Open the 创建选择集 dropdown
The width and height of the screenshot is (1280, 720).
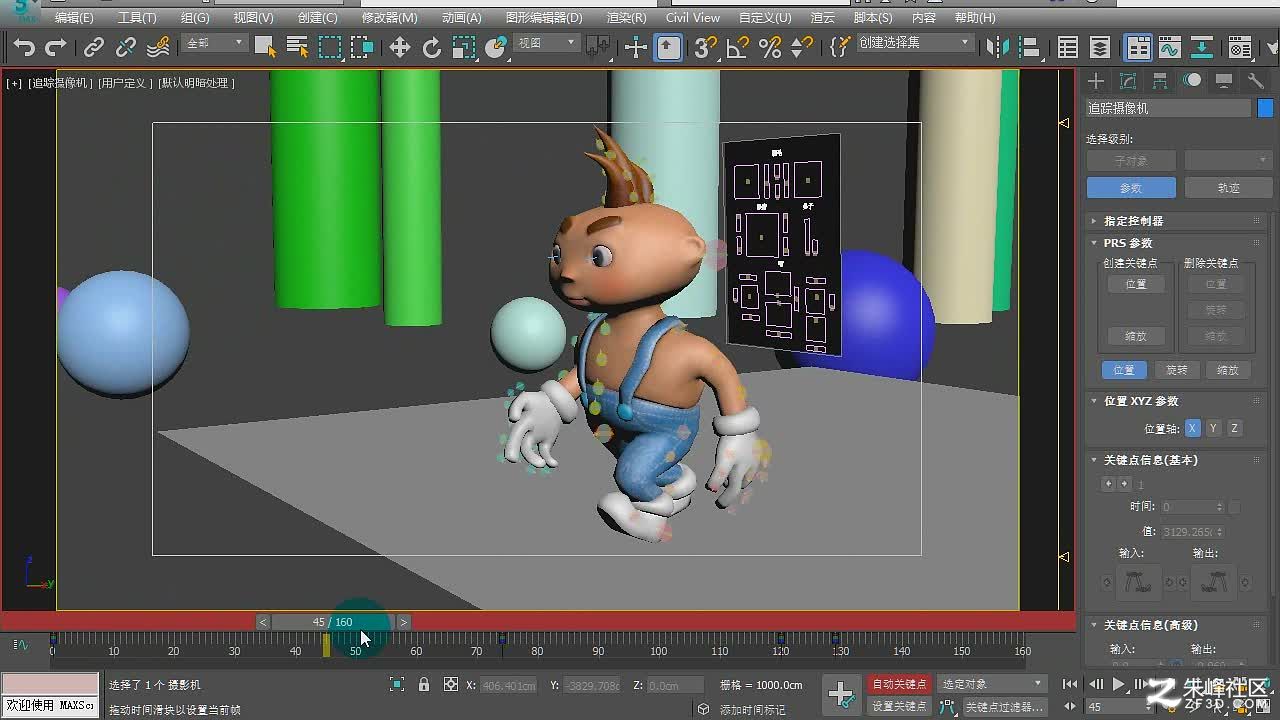click(x=914, y=43)
